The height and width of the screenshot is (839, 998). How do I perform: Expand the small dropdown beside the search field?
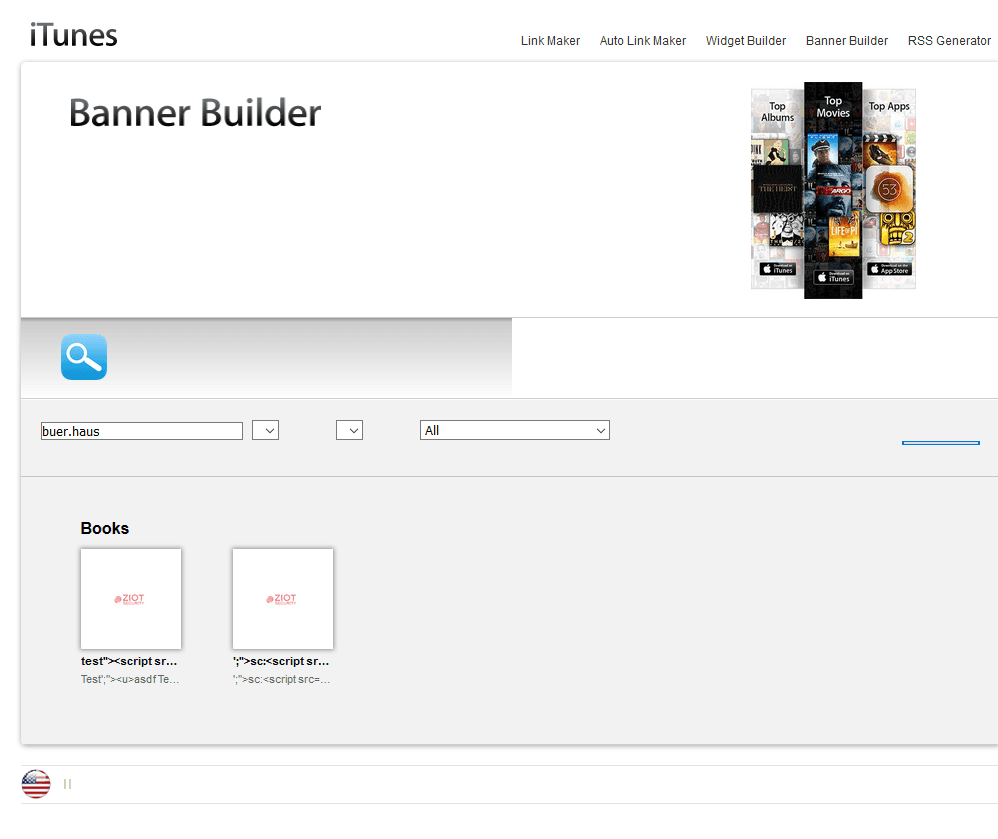pos(265,430)
